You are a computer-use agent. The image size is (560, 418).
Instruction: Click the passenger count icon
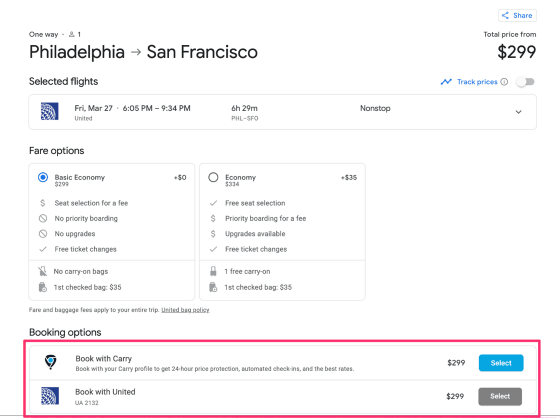71,34
